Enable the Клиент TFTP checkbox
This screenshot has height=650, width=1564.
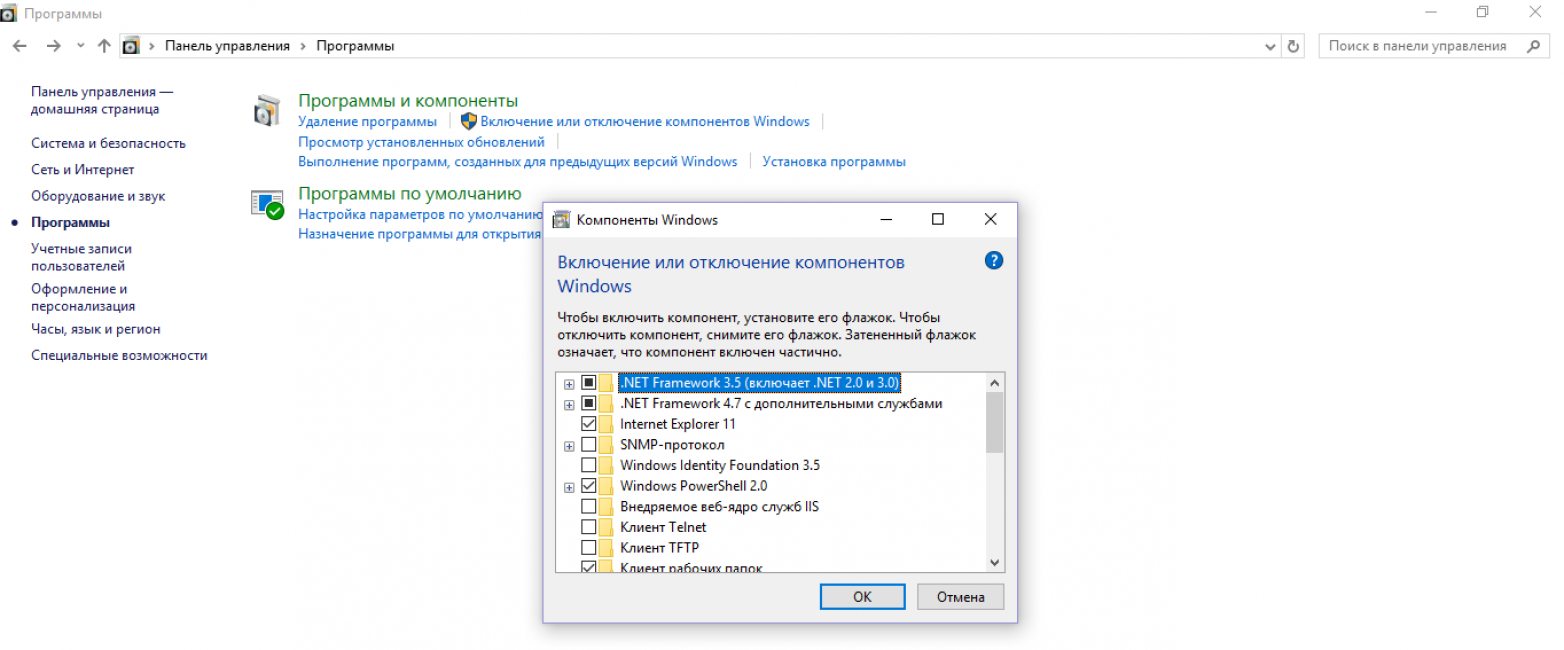tap(589, 547)
